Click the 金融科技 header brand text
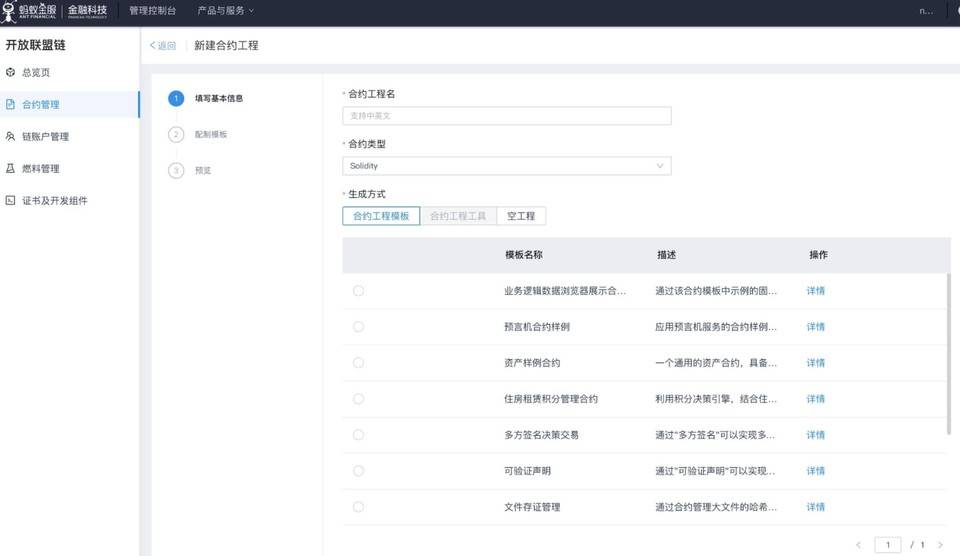Image resolution: width=960 pixels, height=556 pixels. coord(87,10)
